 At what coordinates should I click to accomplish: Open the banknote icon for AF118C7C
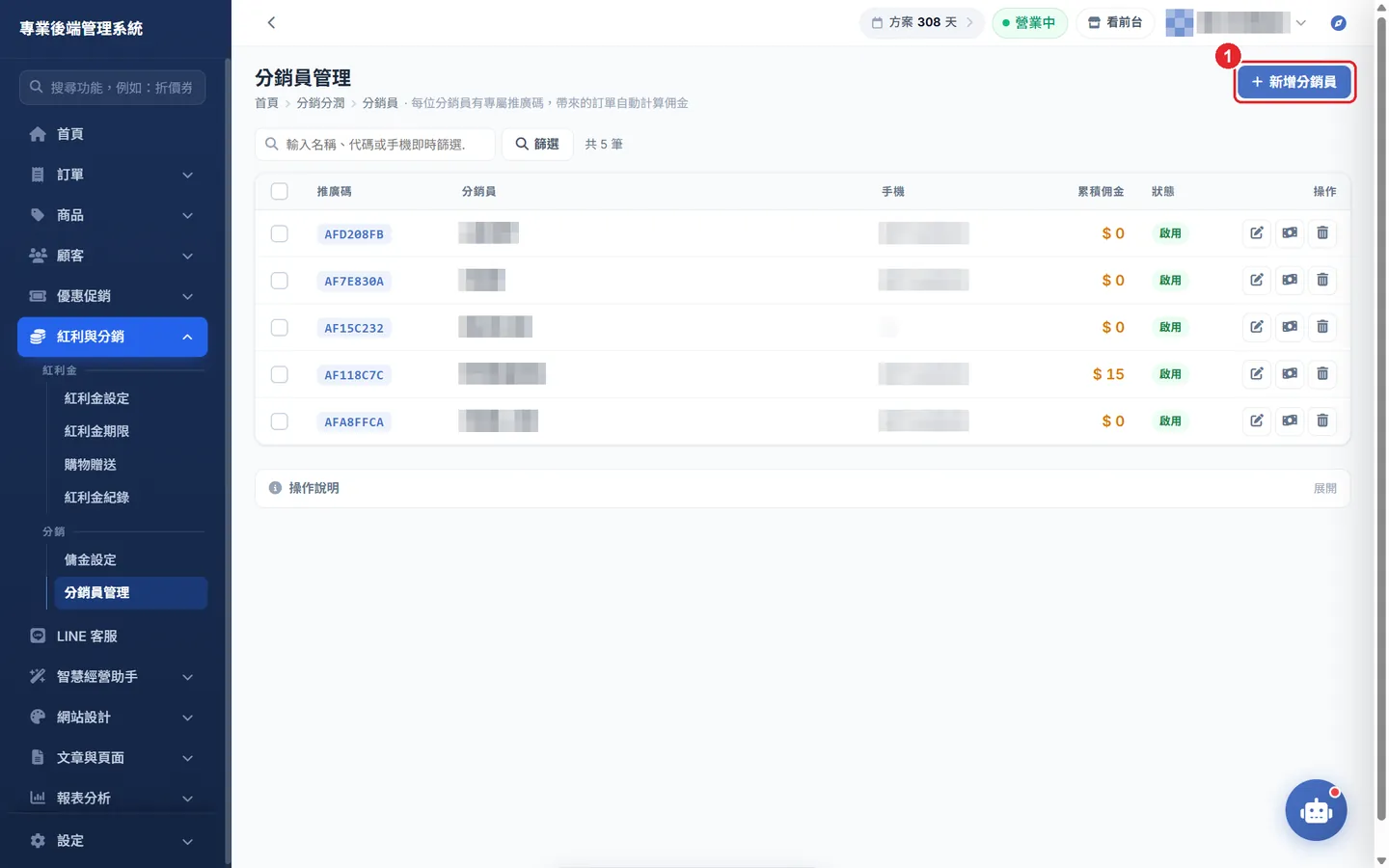[1290, 373]
